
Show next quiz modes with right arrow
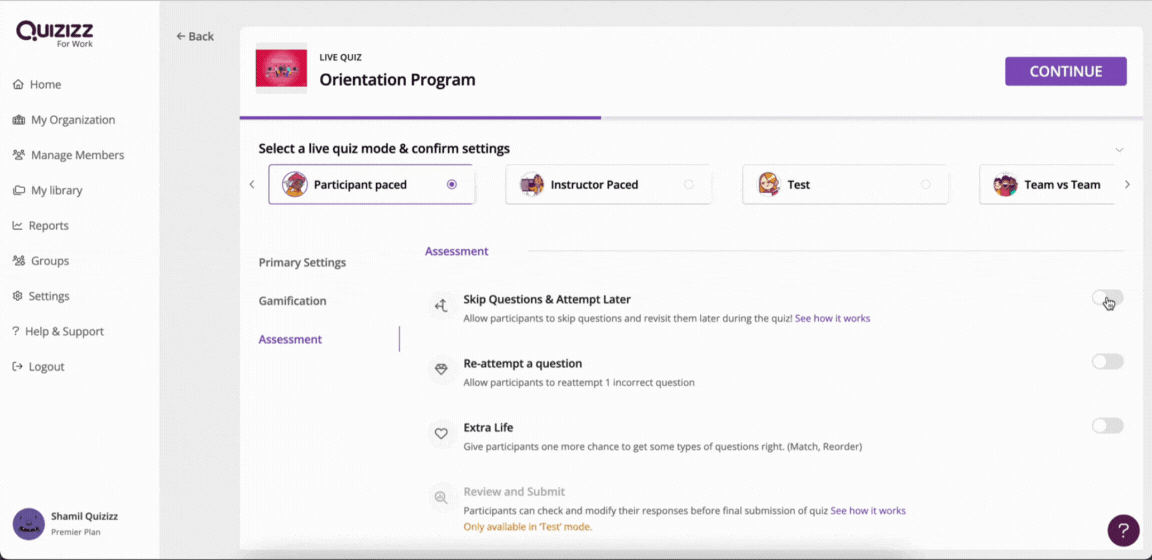click(1127, 184)
